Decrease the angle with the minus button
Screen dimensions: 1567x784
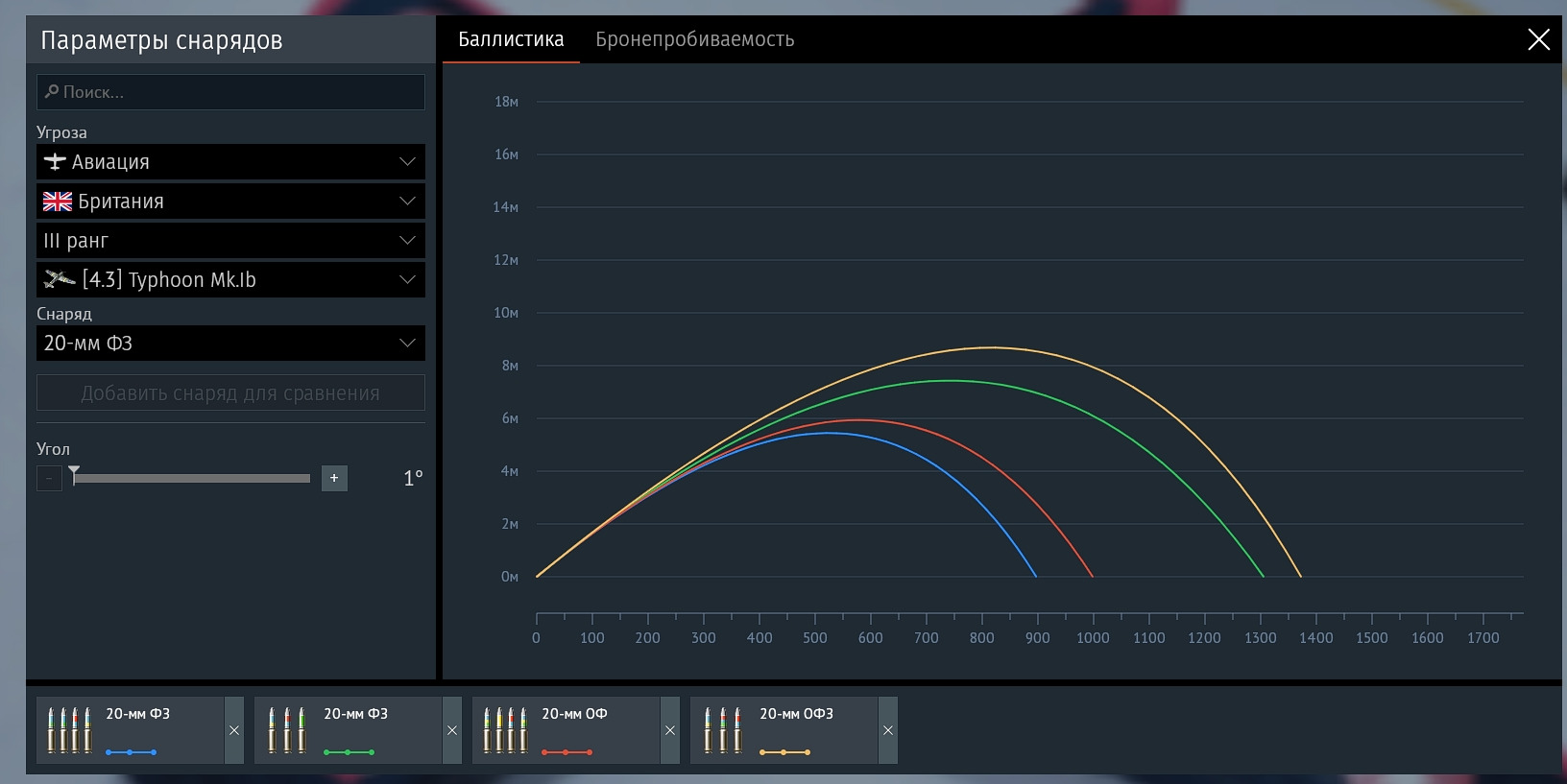49,478
